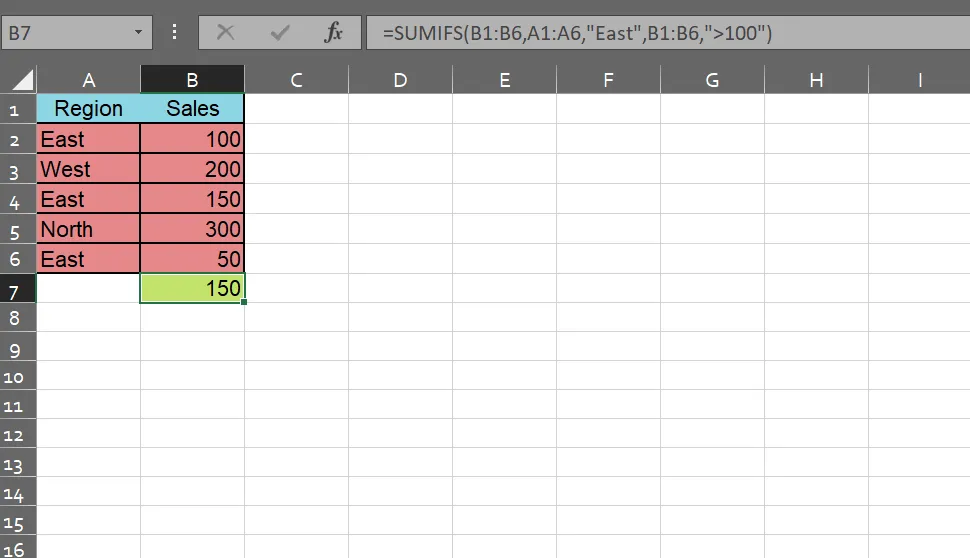Screen dimensions: 970x558
Task: Select cell B4 with value 150
Action: pyautogui.click(x=192, y=199)
